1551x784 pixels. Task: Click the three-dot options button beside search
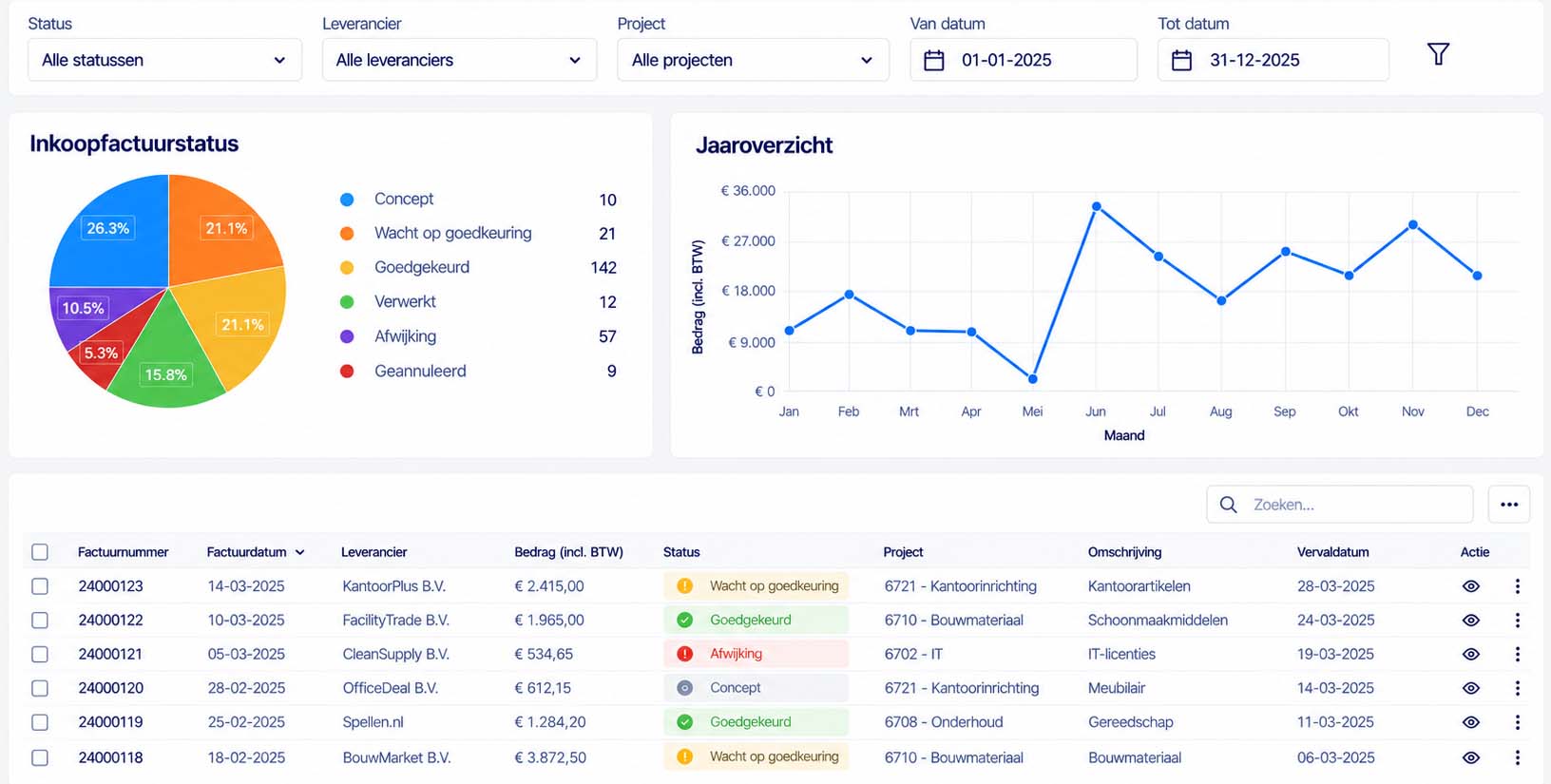coord(1509,505)
